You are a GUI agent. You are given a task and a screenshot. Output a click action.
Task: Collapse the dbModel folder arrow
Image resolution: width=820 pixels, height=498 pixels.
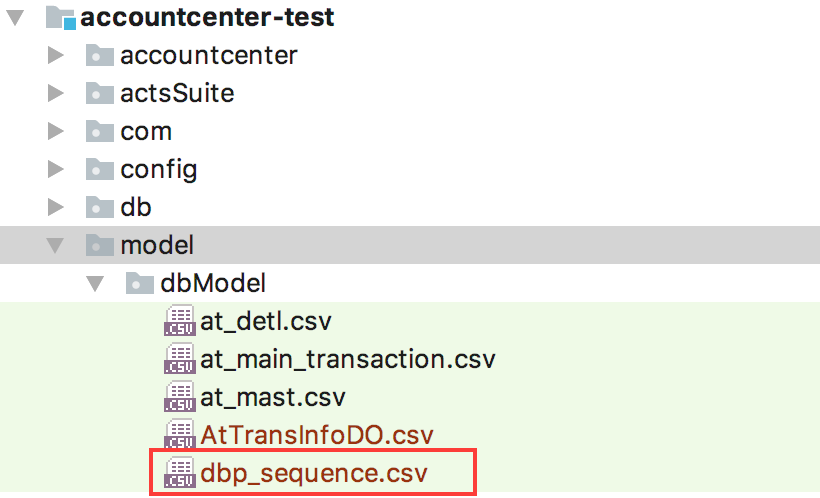[x=95, y=284]
